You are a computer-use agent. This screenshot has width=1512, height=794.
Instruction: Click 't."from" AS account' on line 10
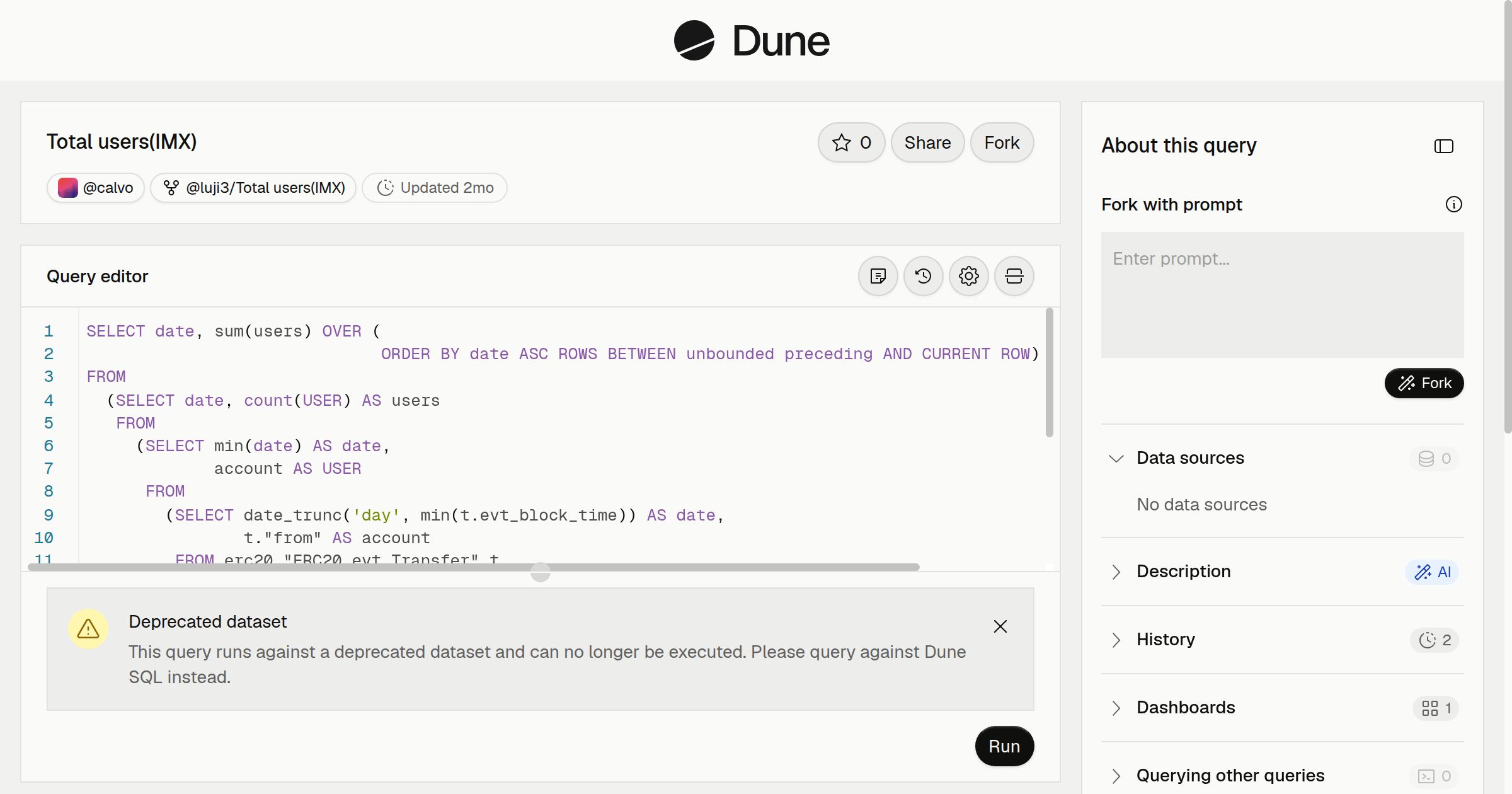[336, 538]
